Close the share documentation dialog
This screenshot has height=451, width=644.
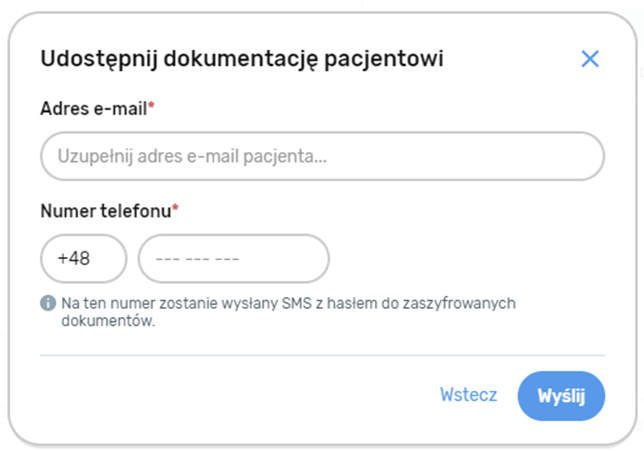[x=590, y=59]
